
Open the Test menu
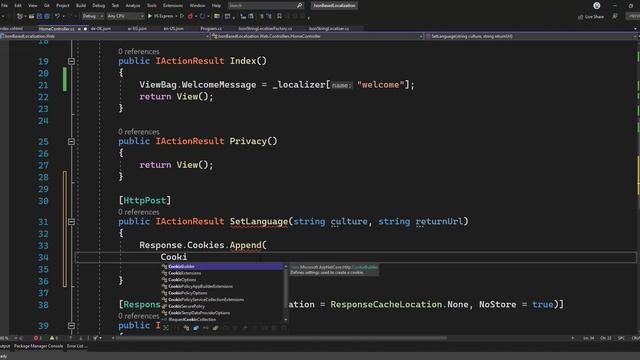coord(115,6)
